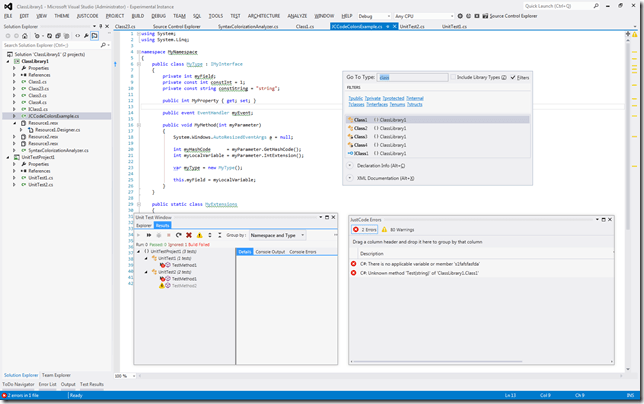Switch to the Console Output tab

click(x=270, y=252)
